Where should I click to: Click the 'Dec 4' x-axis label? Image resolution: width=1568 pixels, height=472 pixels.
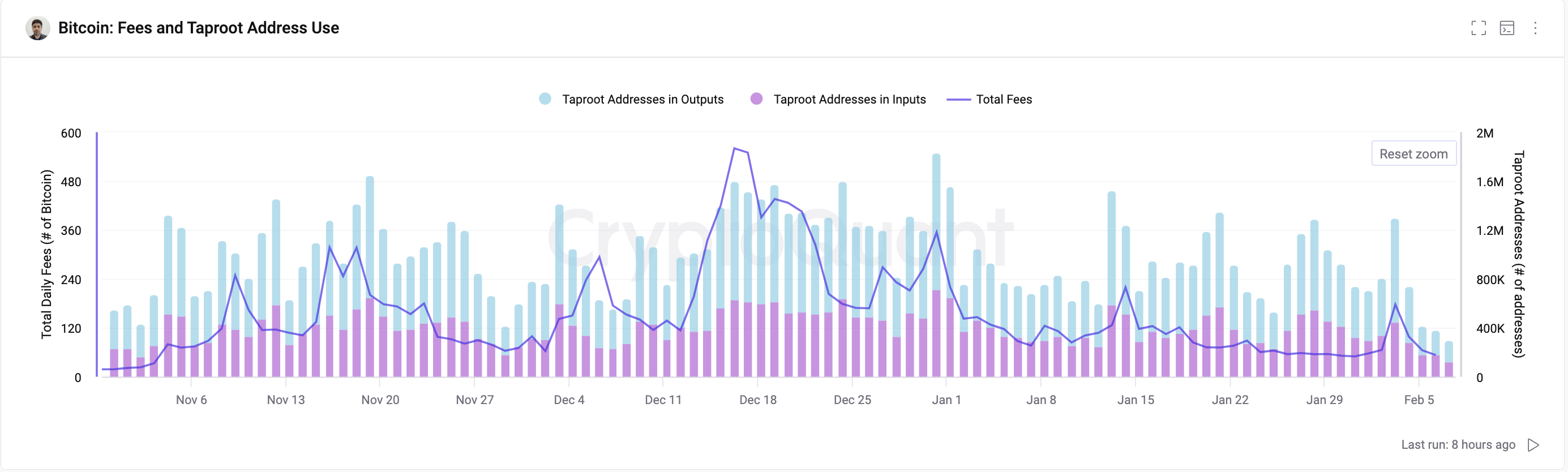tap(569, 400)
